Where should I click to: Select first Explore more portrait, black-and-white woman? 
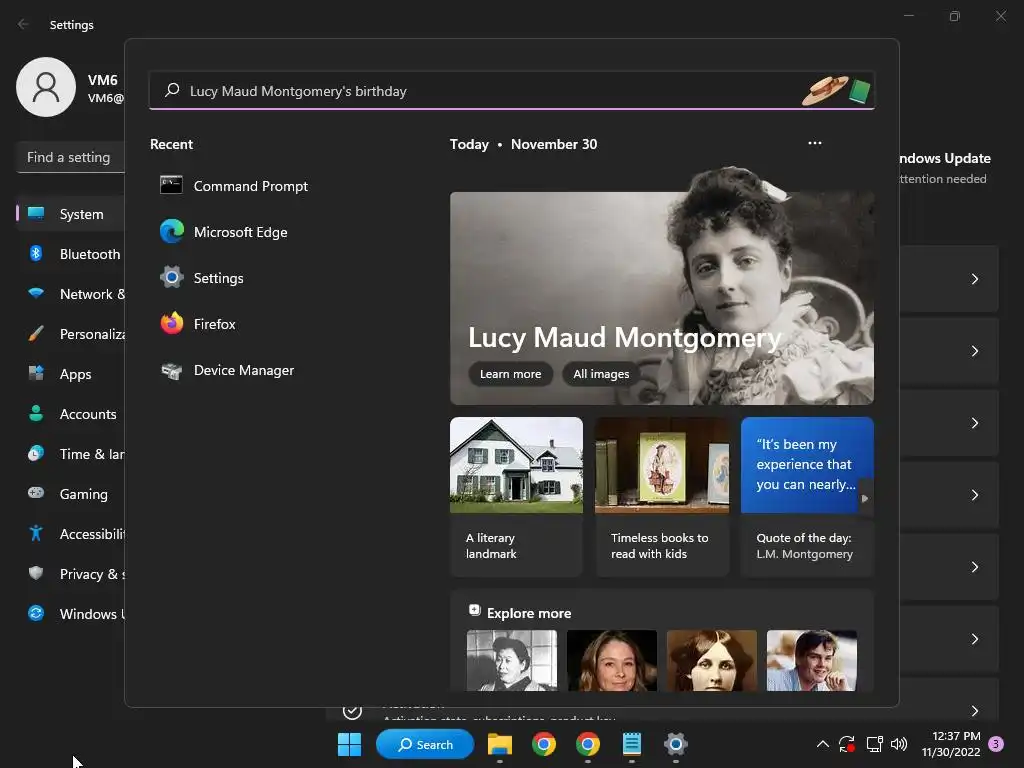[512, 660]
